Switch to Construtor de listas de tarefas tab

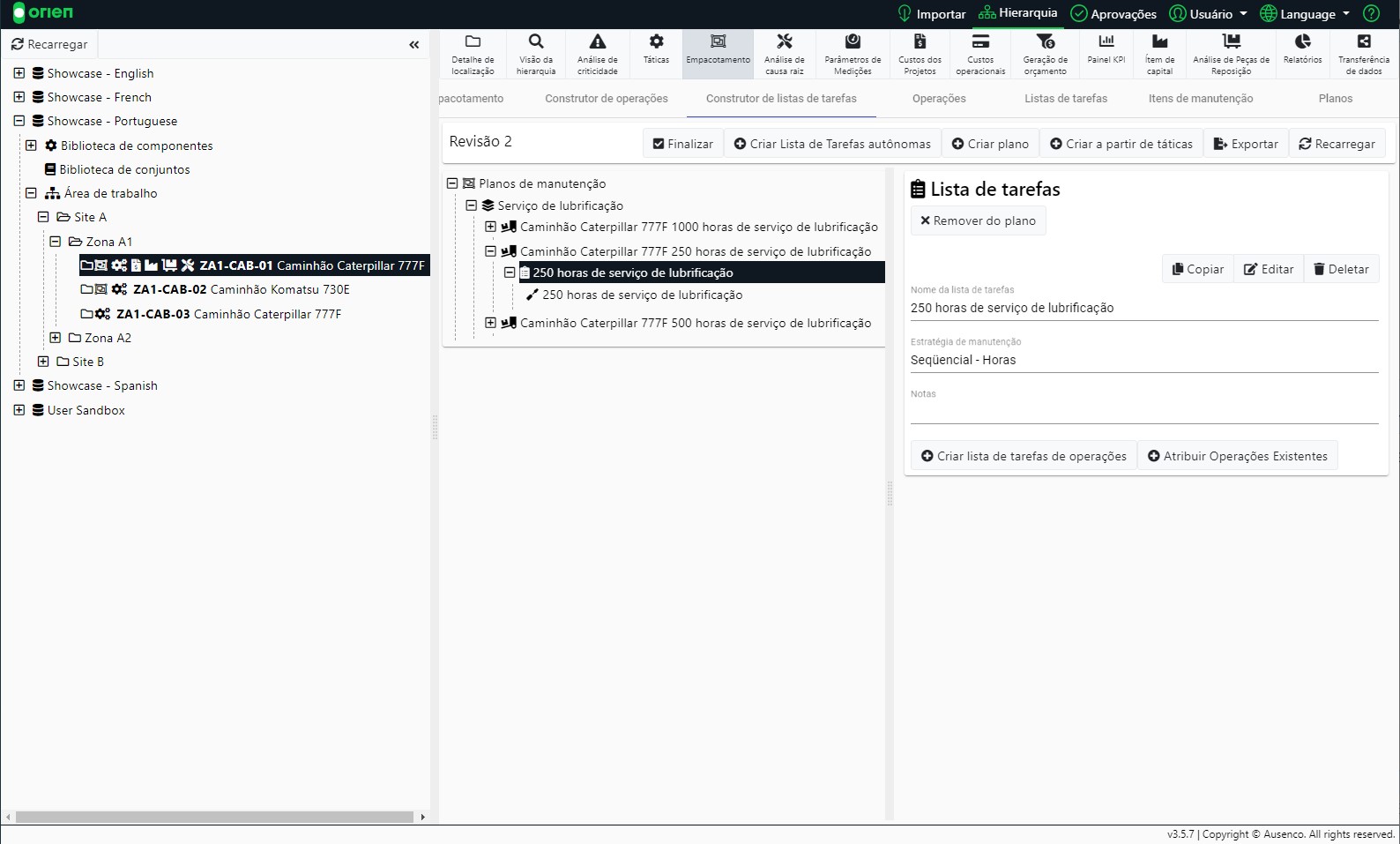pos(781,99)
